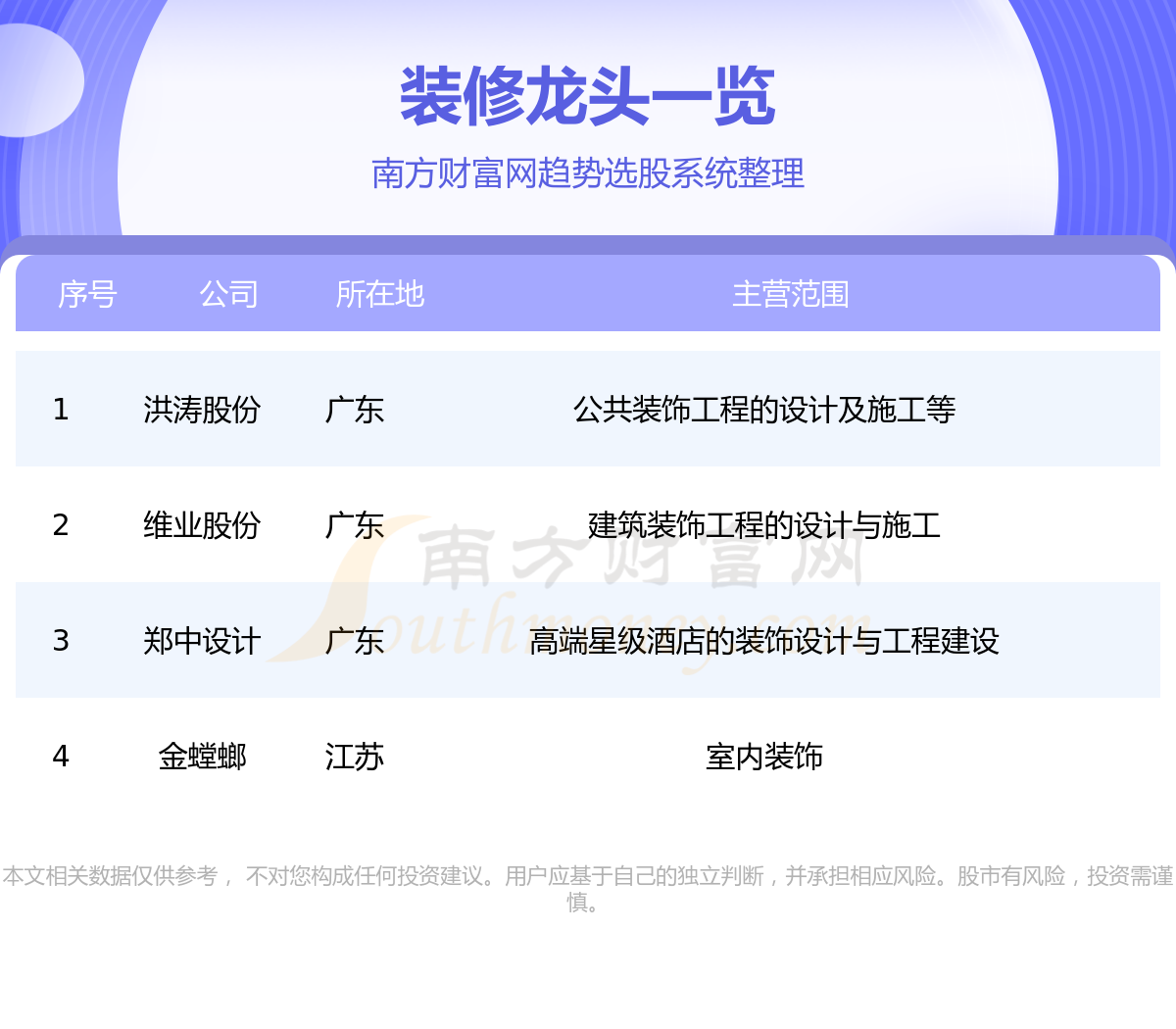Select company name 郑中设计
1176x1029 pixels.
(x=202, y=641)
